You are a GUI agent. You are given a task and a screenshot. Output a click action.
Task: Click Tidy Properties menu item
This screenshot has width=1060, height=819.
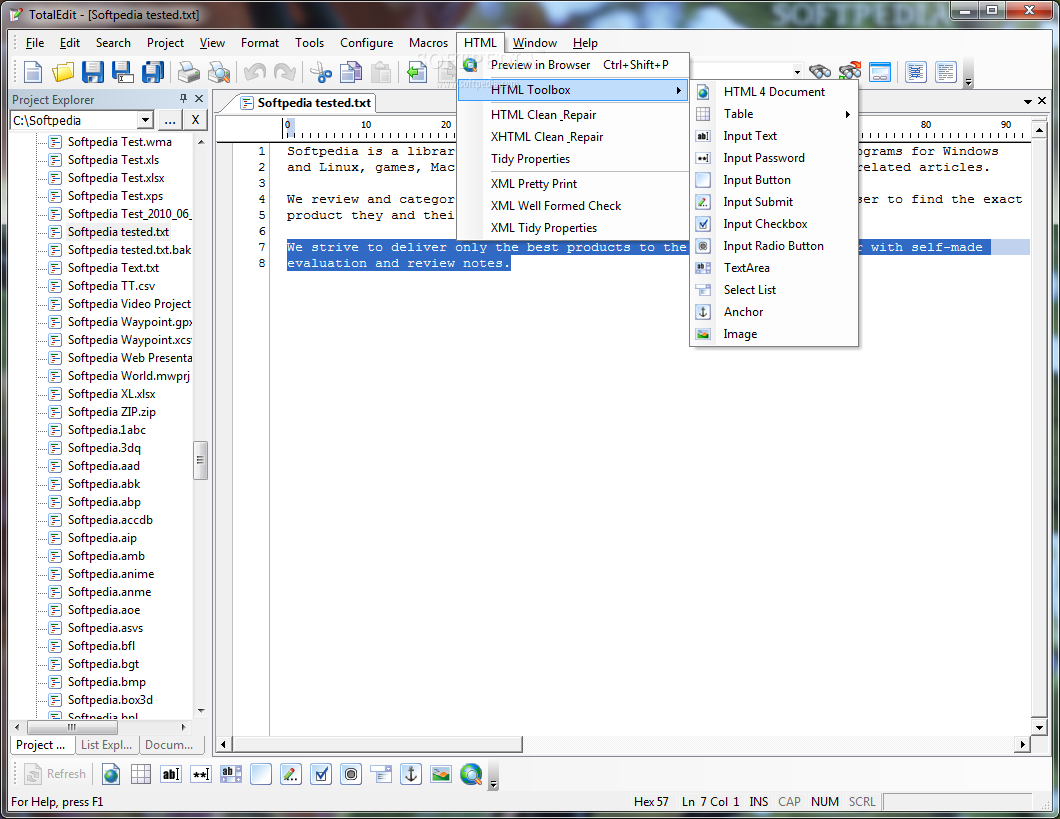tap(572, 159)
